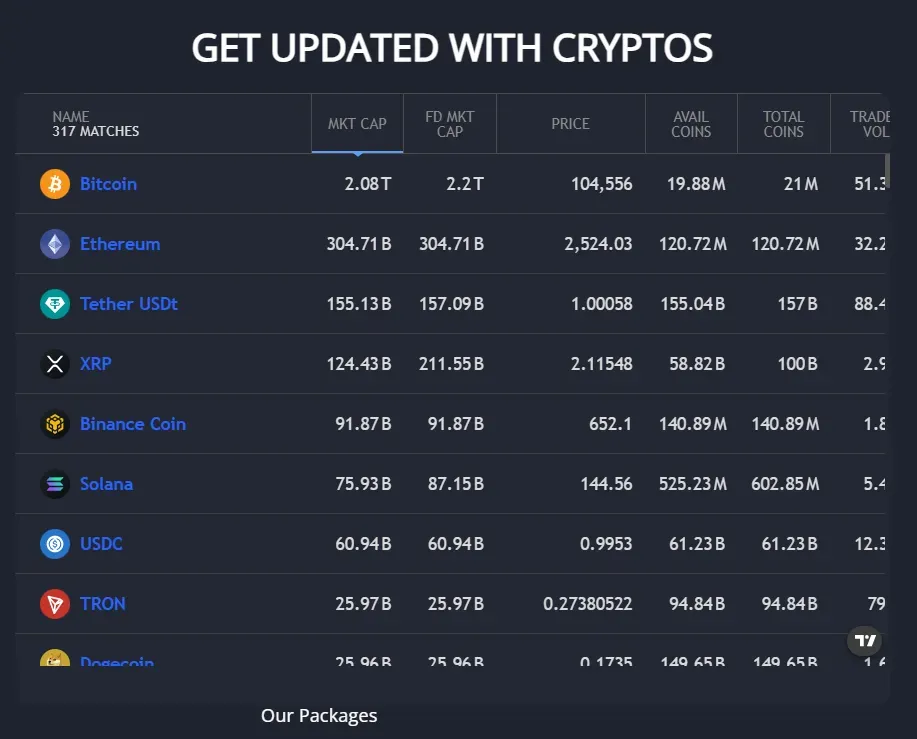Click the MKT CAP sort arrow indicator
Screen dimensions: 917x739
click(357, 154)
